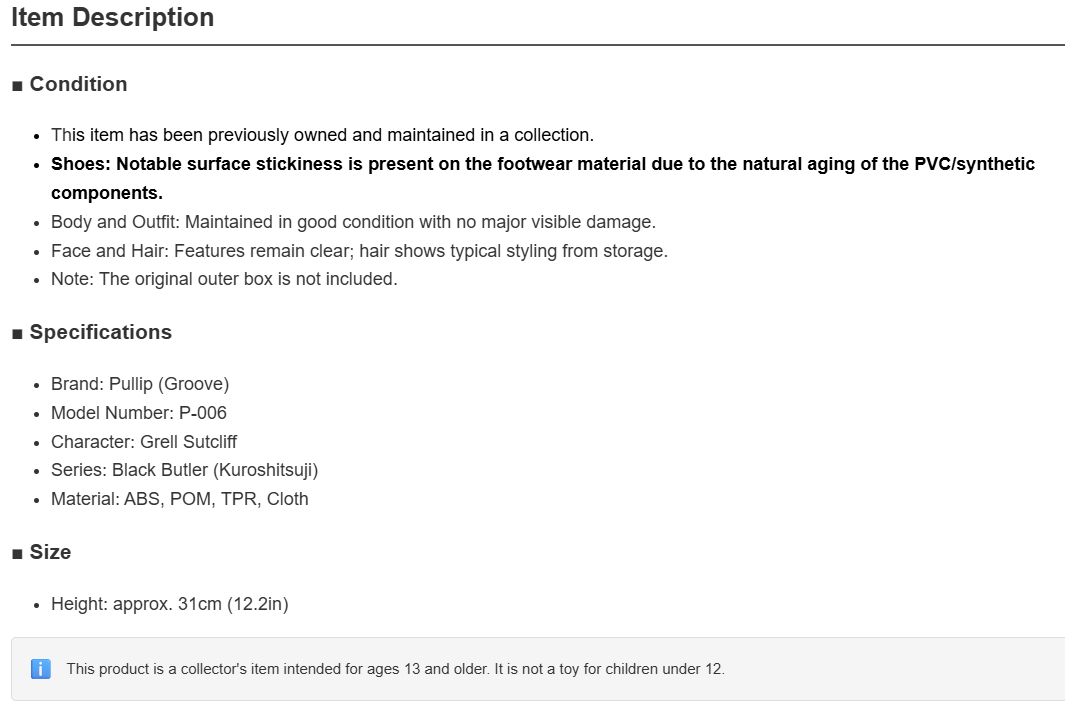
Task: Click the note about outer box
Action: pyautogui.click(x=224, y=279)
